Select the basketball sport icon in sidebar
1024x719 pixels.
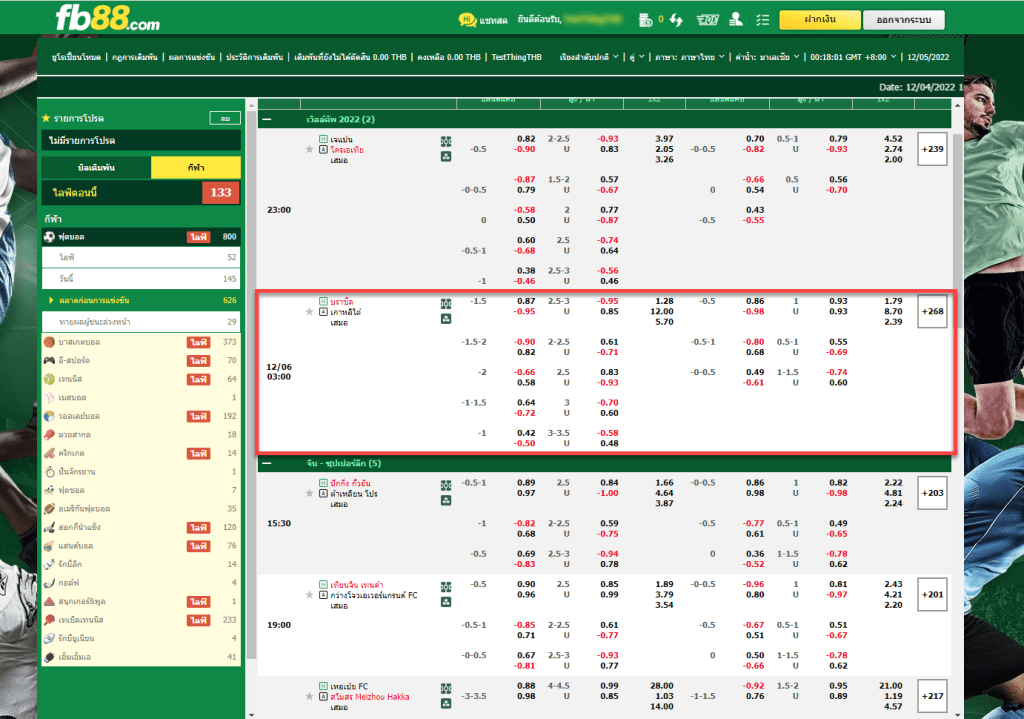coord(49,342)
